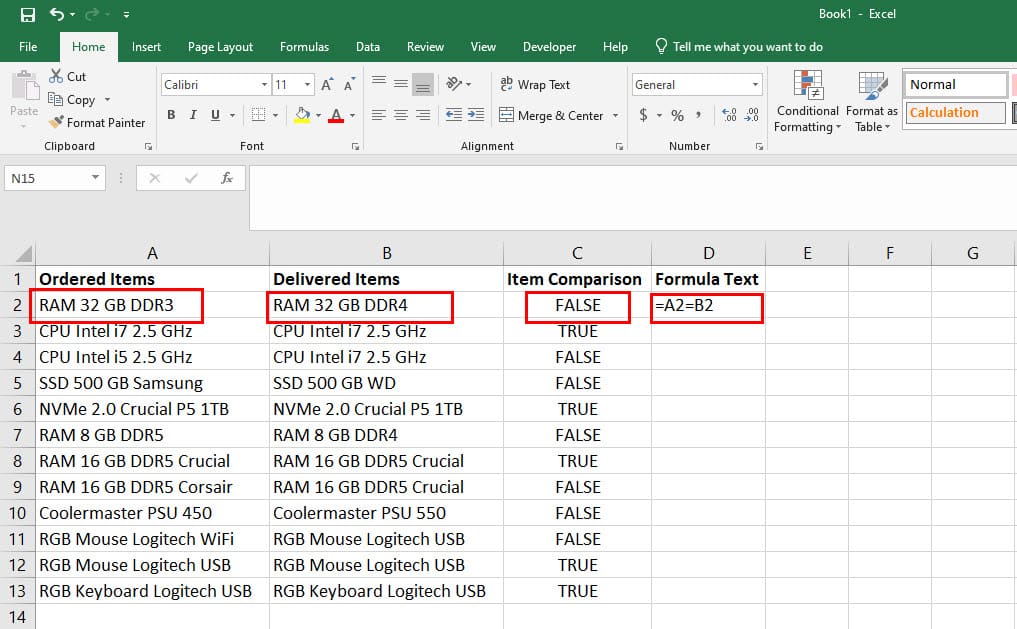The height and width of the screenshot is (629, 1017).
Task: Select column C header
Action: [577, 253]
